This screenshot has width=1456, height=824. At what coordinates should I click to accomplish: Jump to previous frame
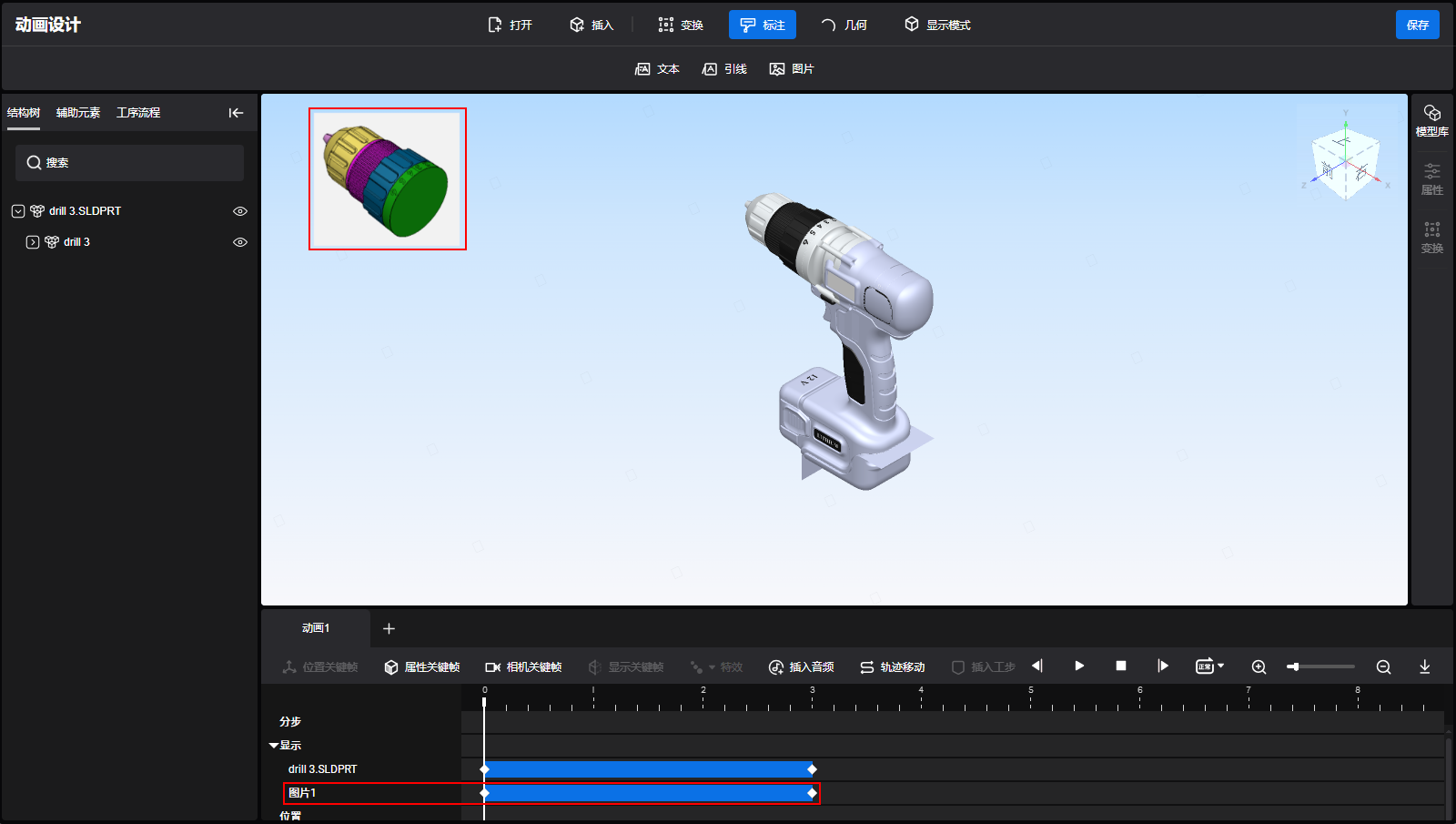[x=1037, y=666]
